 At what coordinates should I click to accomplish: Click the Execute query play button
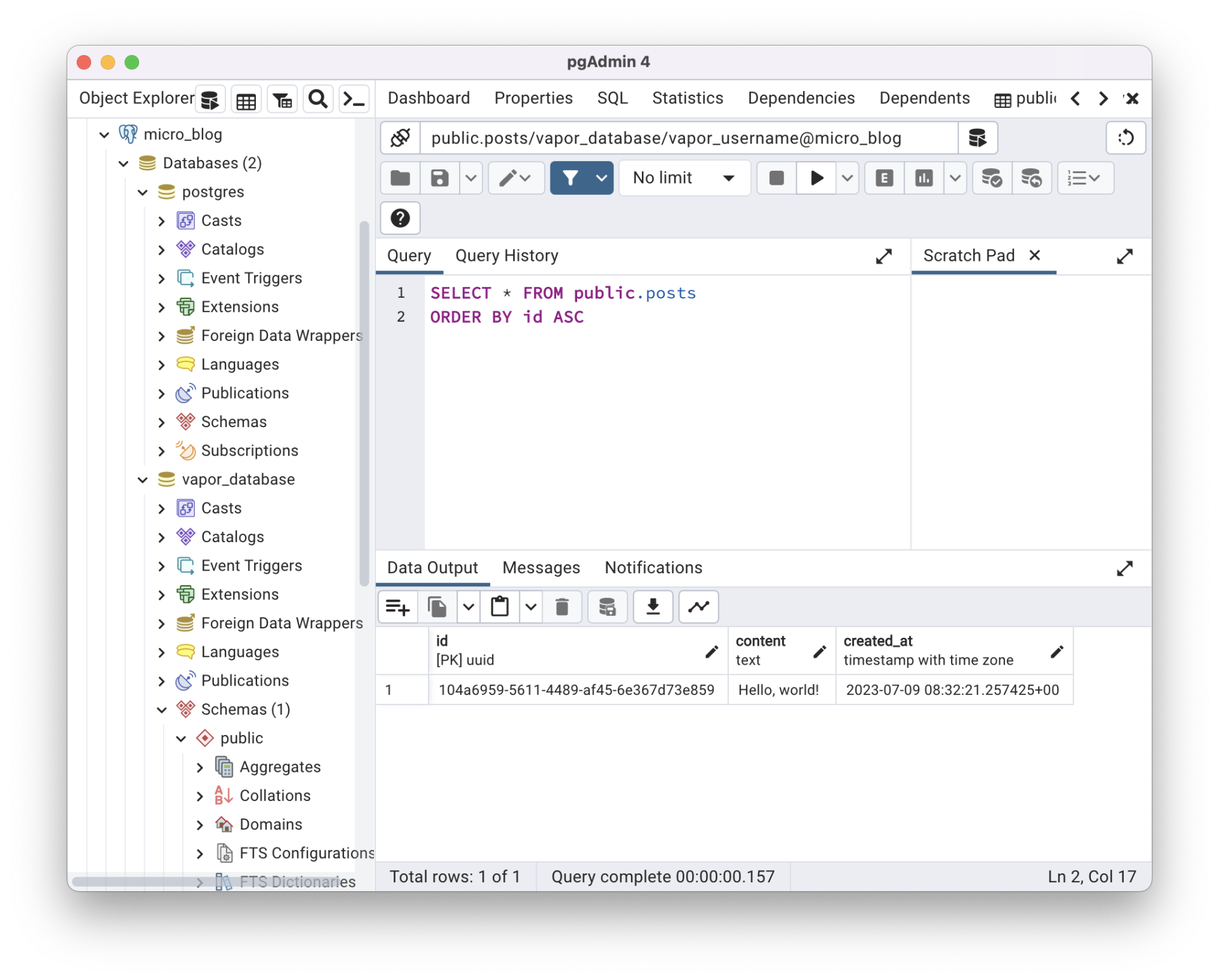click(x=816, y=178)
